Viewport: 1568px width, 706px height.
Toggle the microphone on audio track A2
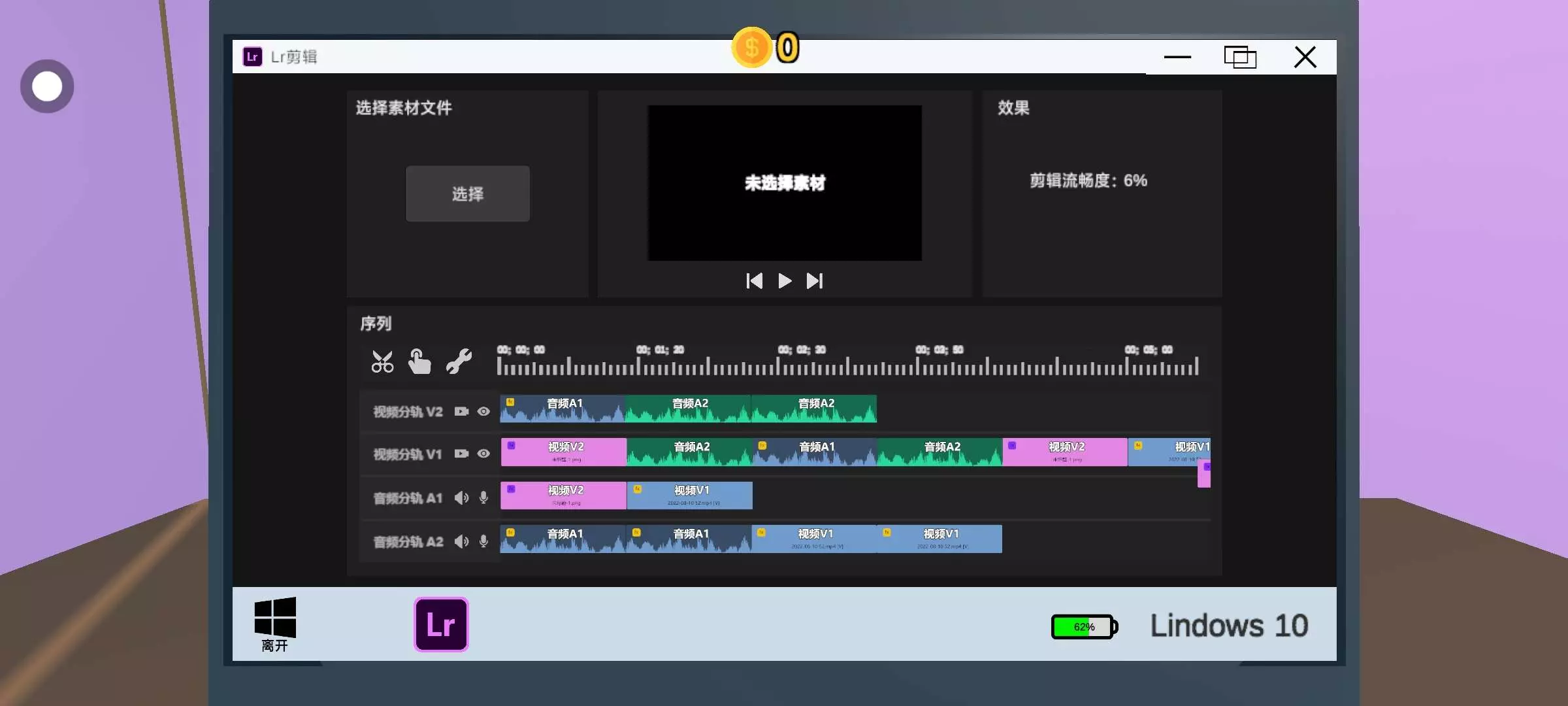483,541
